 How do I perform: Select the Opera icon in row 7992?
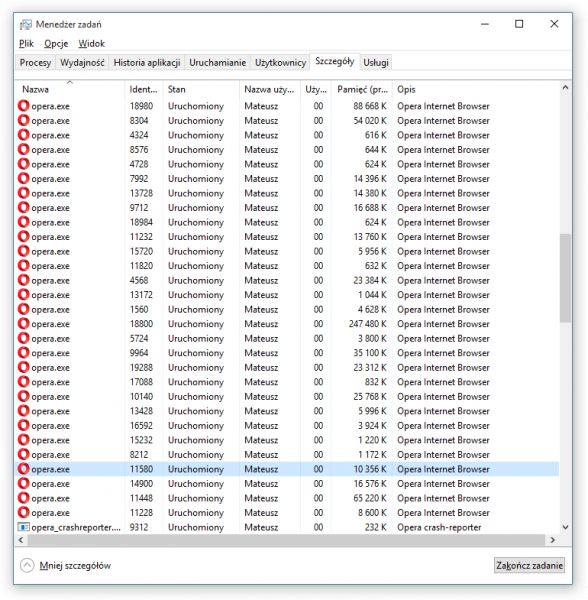[x=24, y=179]
